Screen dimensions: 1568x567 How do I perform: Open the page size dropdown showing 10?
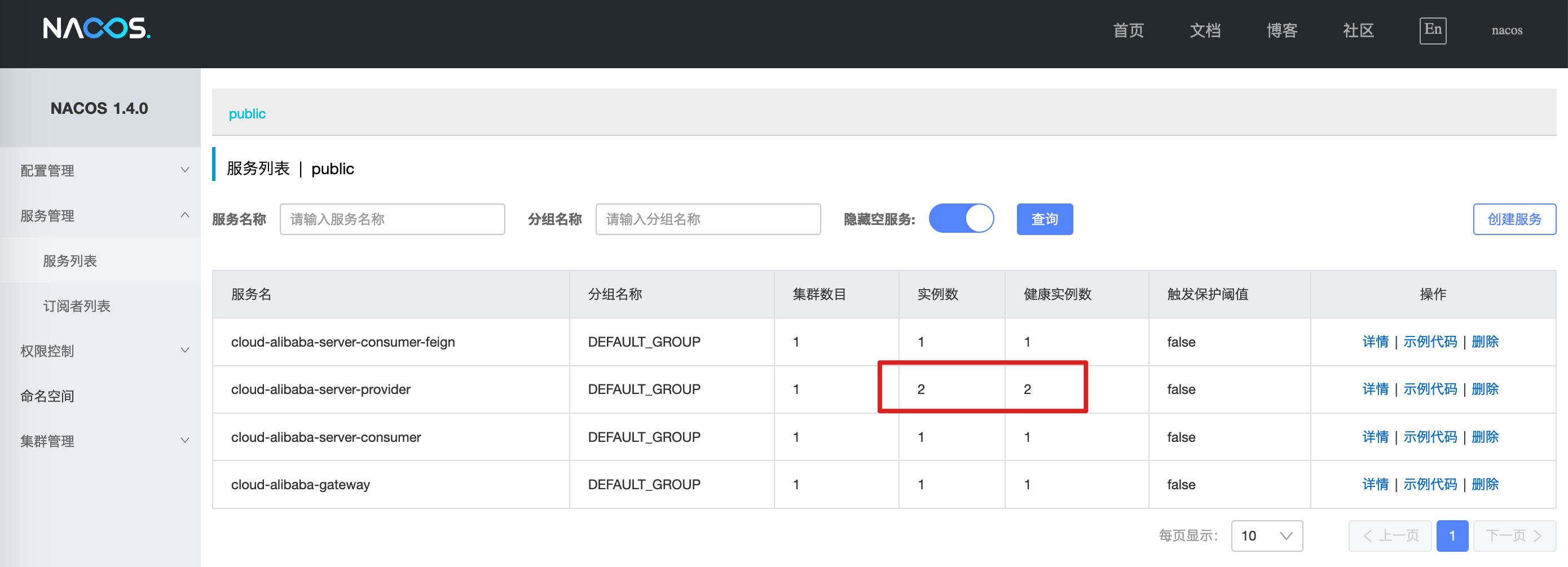[x=1267, y=535]
